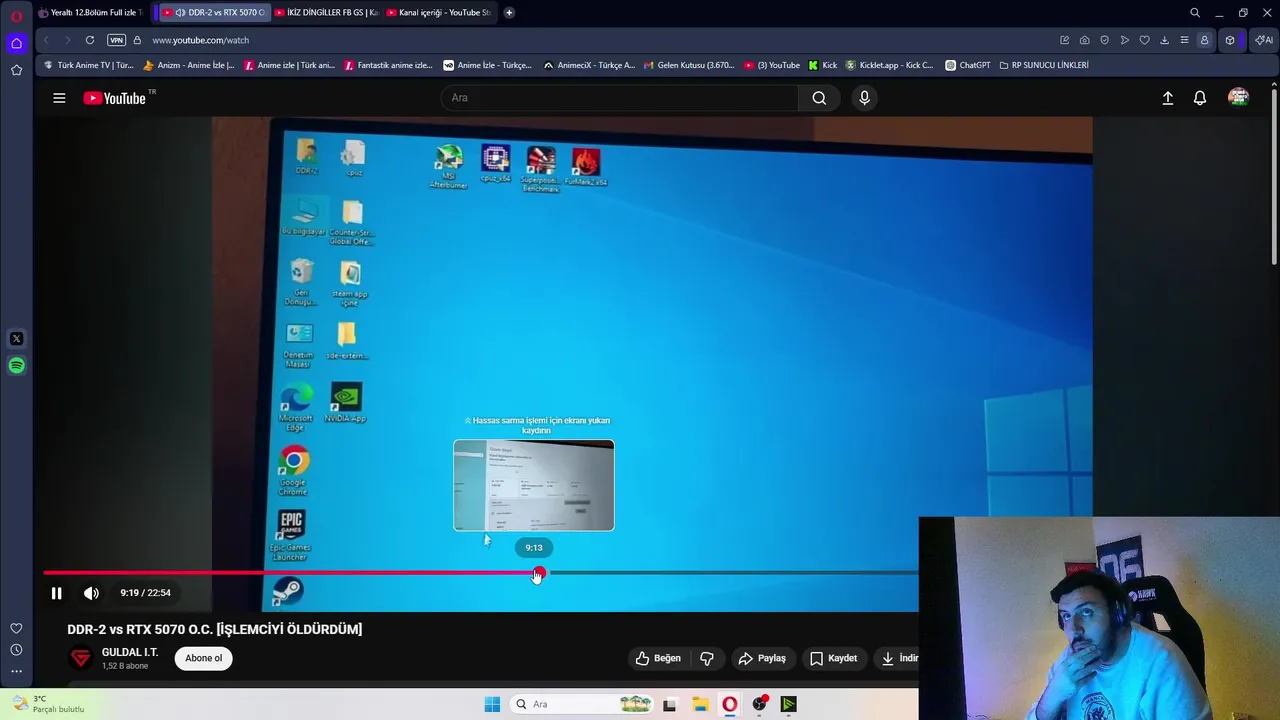Open the GULDAL I.T. channel name link
1280x720 pixels.
coord(130,652)
